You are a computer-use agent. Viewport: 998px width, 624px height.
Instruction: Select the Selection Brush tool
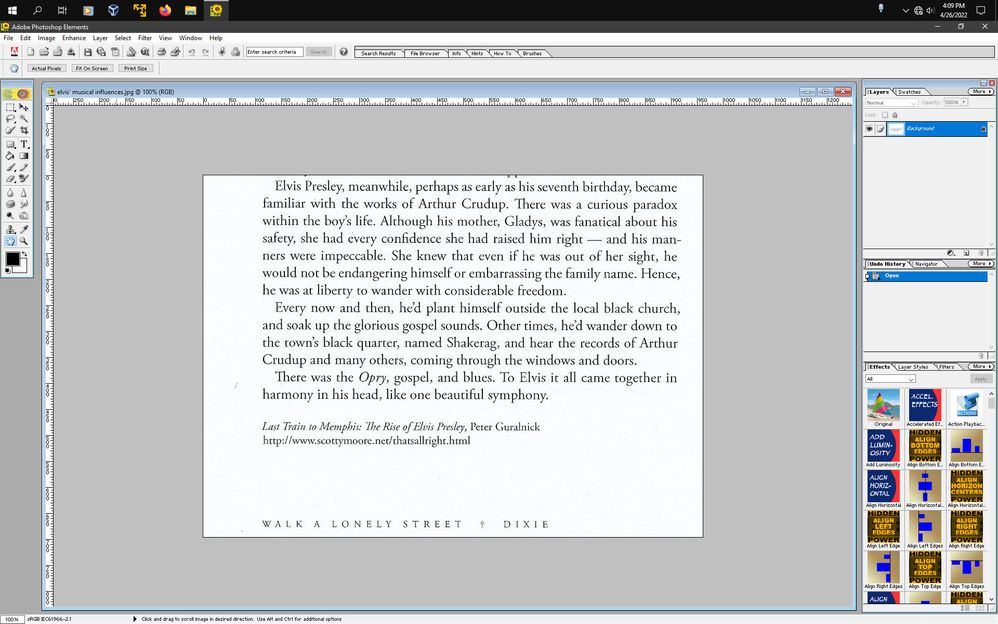coord(10,130)
